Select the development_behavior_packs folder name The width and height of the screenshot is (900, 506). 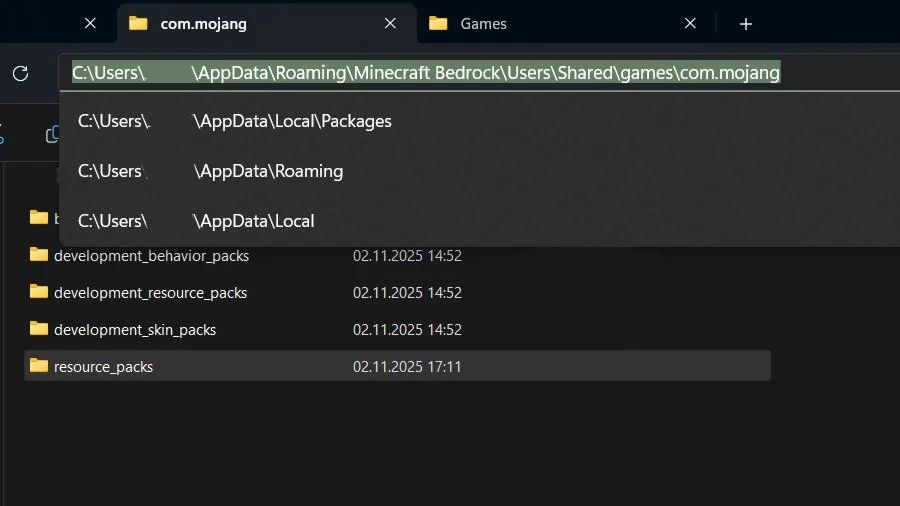click(x=151, y=255)
